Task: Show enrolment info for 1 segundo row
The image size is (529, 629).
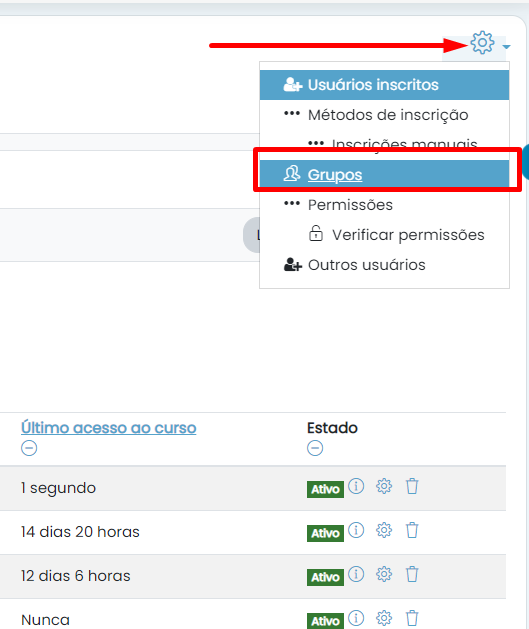Action: click(356, 486)
